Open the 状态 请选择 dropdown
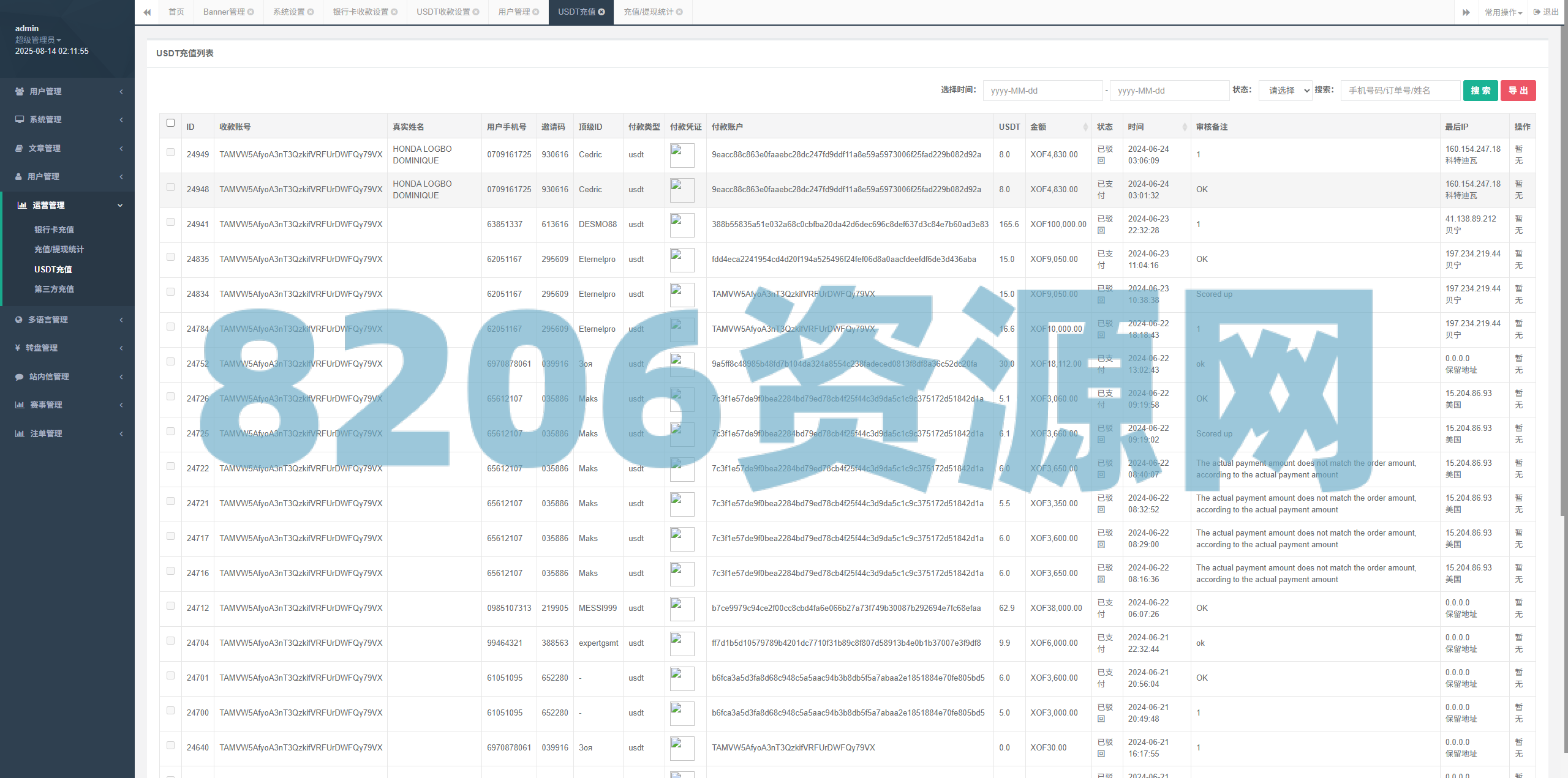This screenshot has width=1568, height=778. [1284, 90]
